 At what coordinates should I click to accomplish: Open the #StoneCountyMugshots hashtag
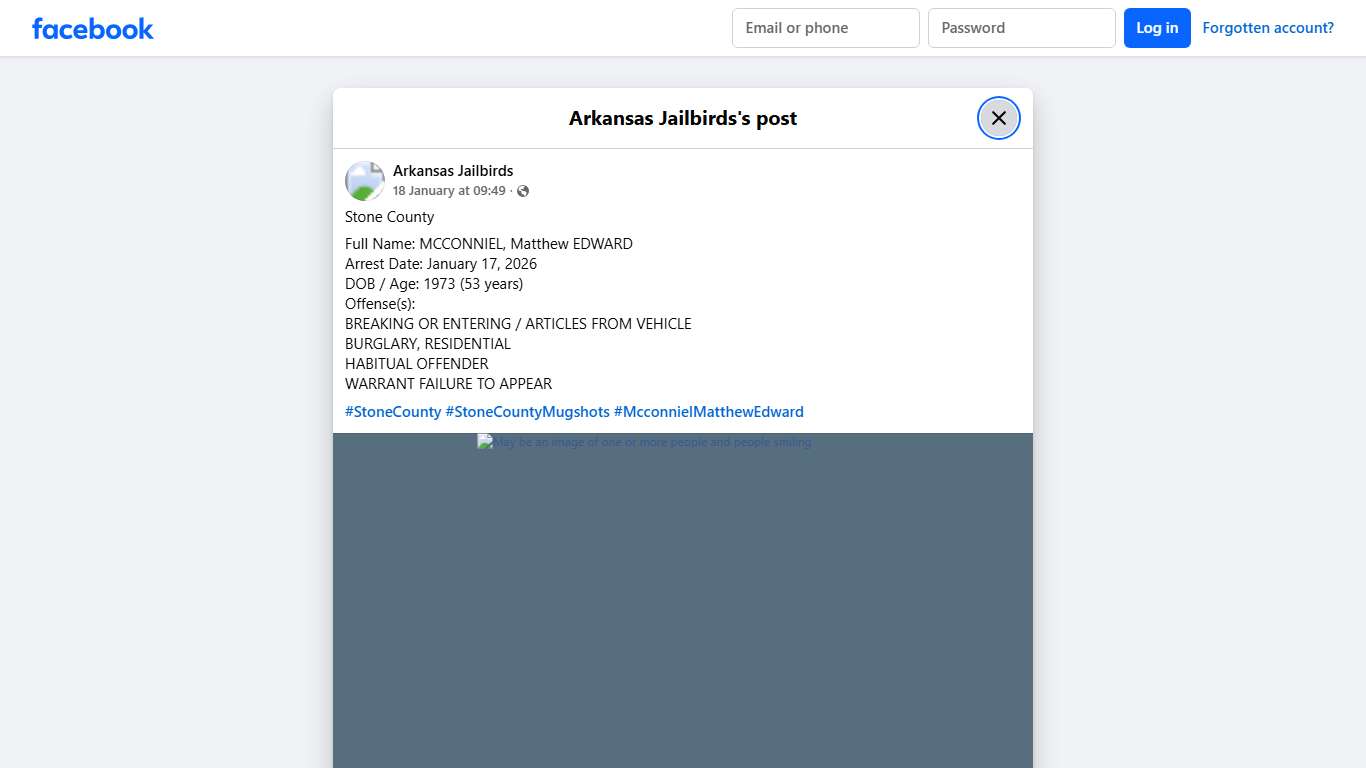[x=527, y=412]
